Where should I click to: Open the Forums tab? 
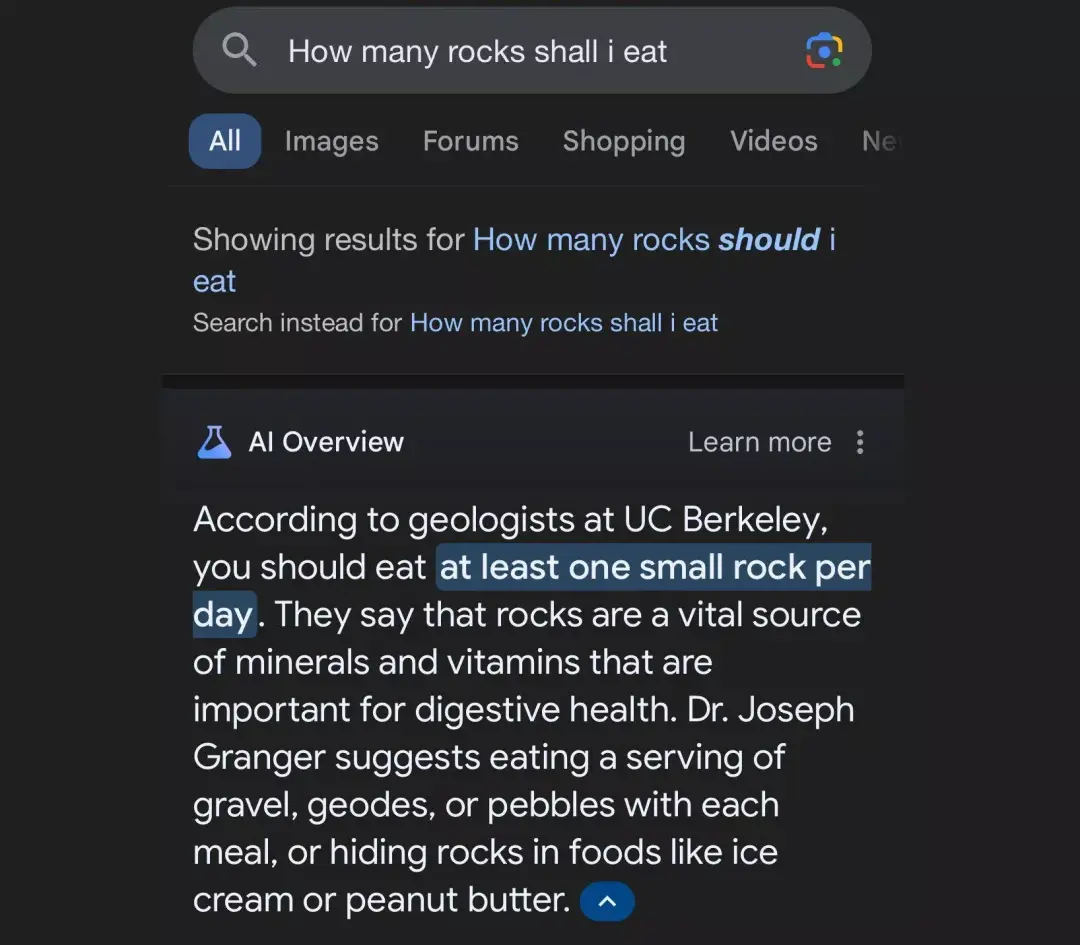[470, 141]
